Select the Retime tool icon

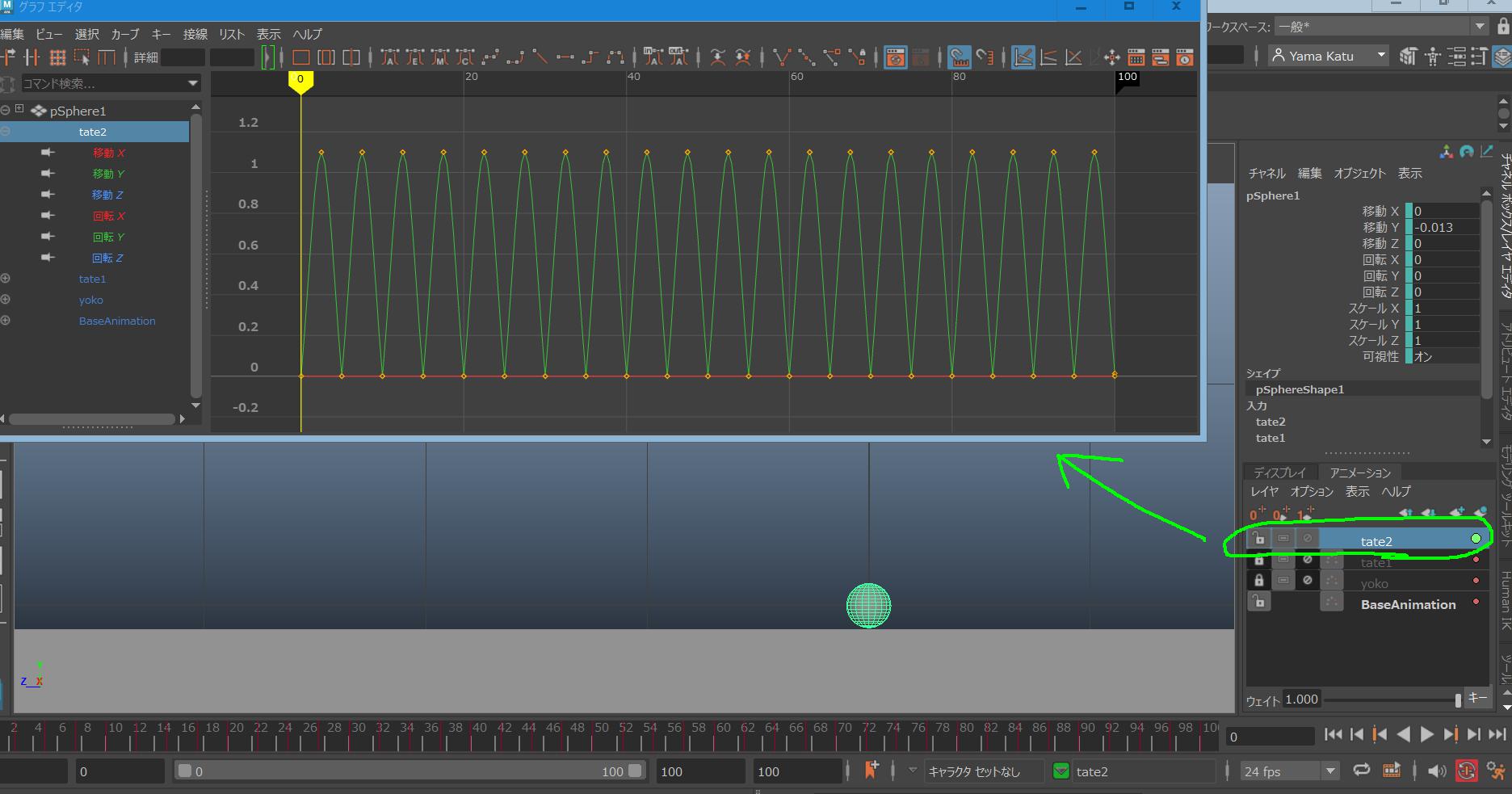pos(107,57)
